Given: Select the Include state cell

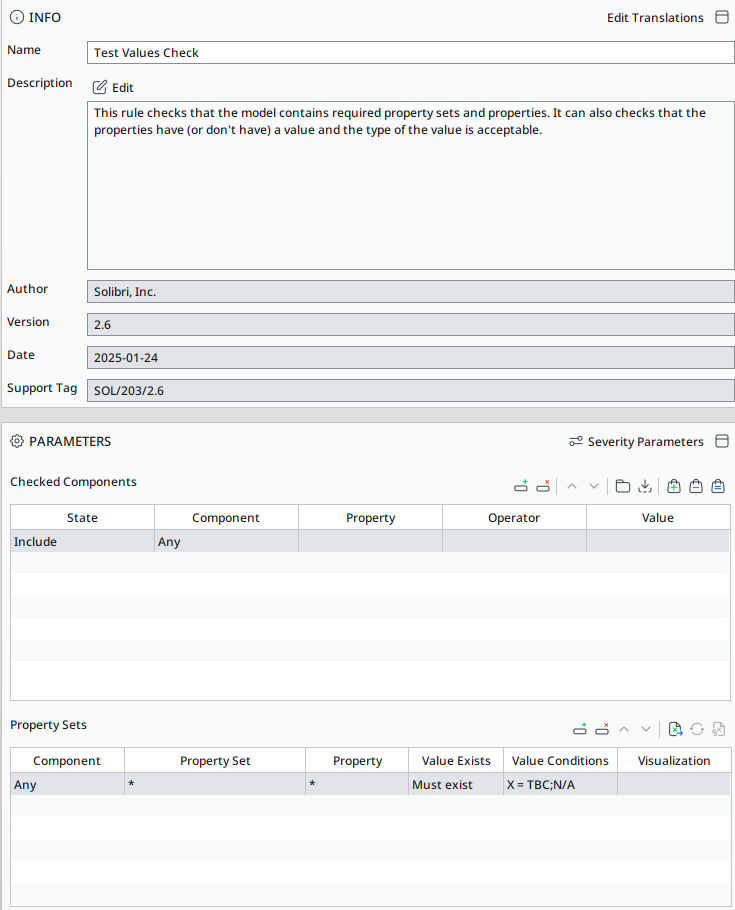Looking at the screenshot, I should click(82, 541).
